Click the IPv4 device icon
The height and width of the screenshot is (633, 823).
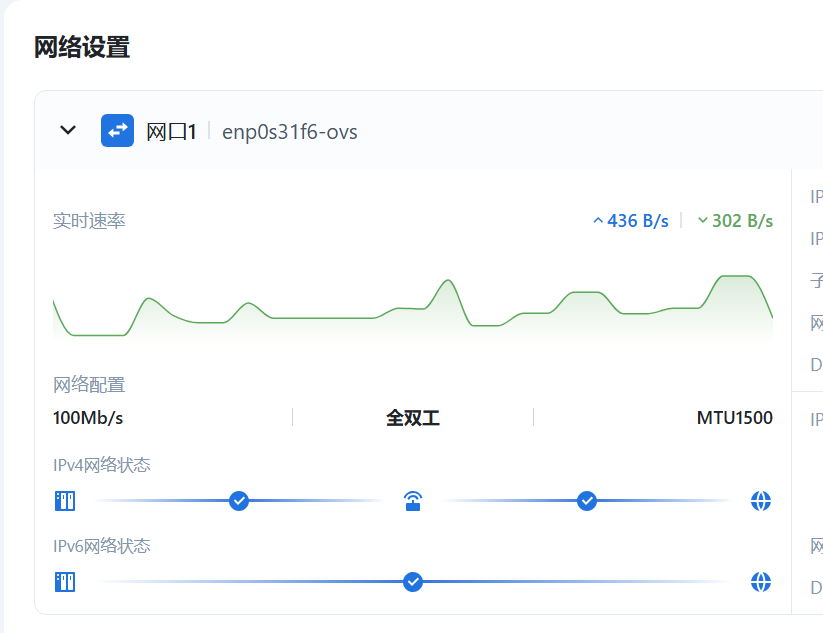click(x=65, y=501)
